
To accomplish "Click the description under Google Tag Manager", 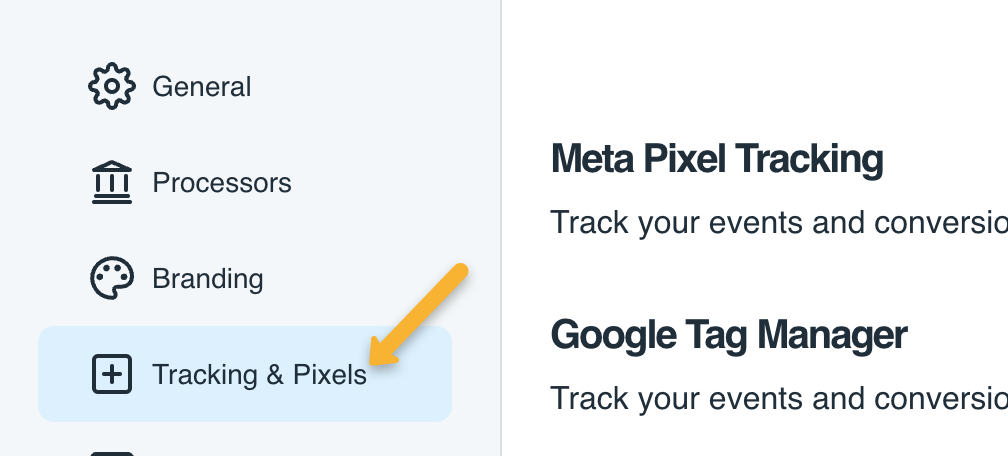I will 778,398.
